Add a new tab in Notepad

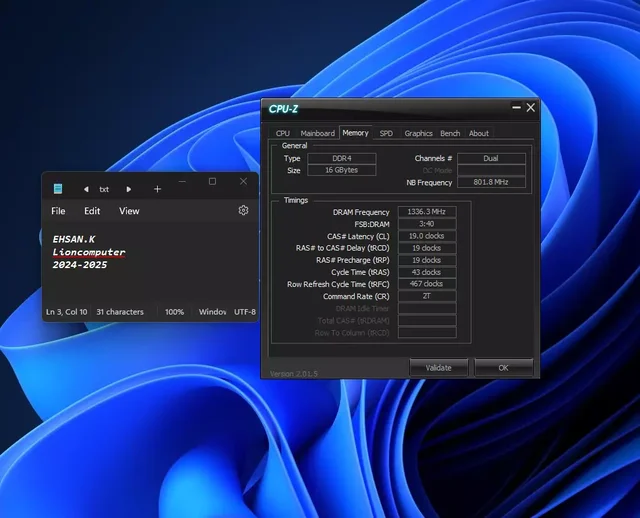[157, 189]
